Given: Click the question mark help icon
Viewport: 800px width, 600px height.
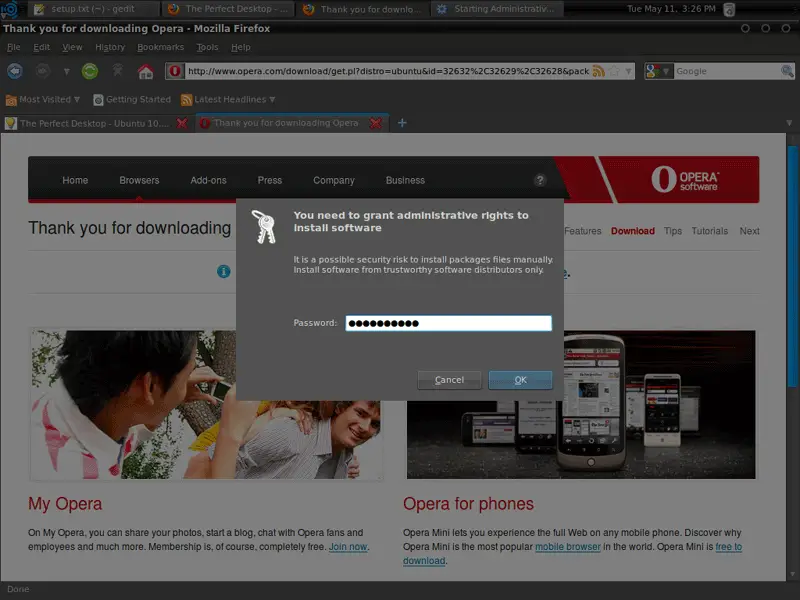Looking at the screenshot, I should (x=540, y=180).
